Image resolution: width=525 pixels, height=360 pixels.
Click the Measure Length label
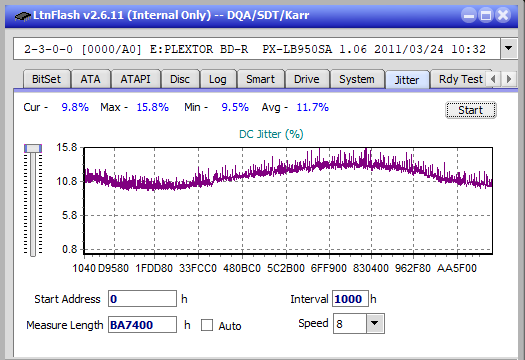[x=65, y=325]
